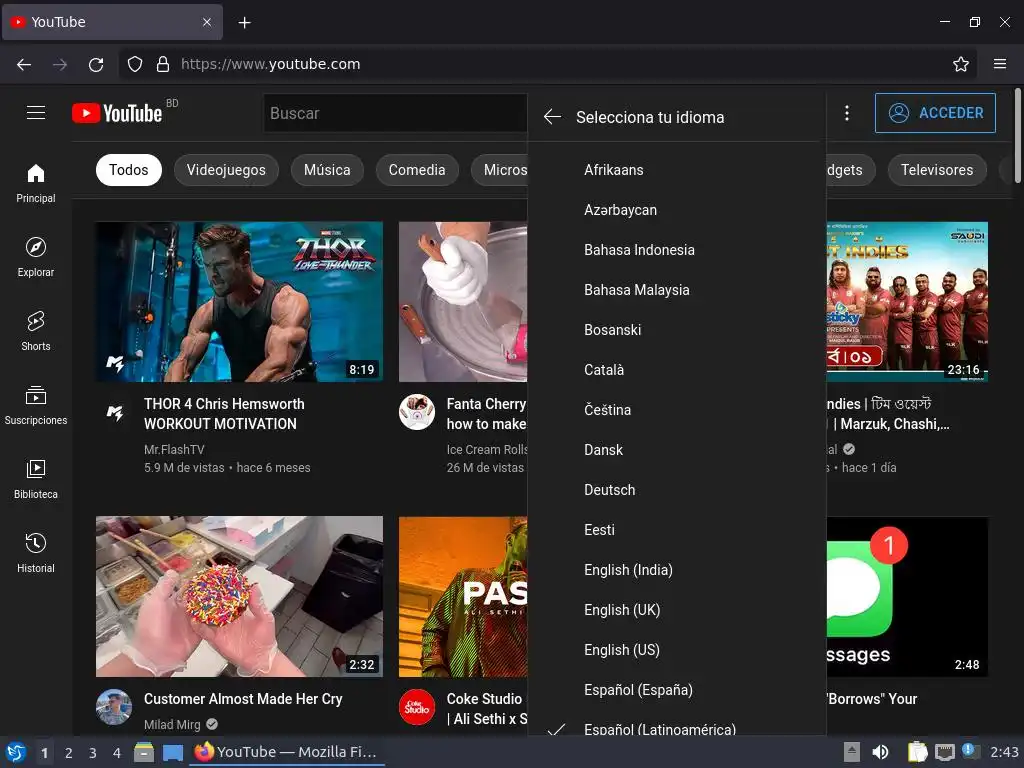Open the taskbar start menu icon
Screen dimensions: 1024x768
[x=16, y=752]
